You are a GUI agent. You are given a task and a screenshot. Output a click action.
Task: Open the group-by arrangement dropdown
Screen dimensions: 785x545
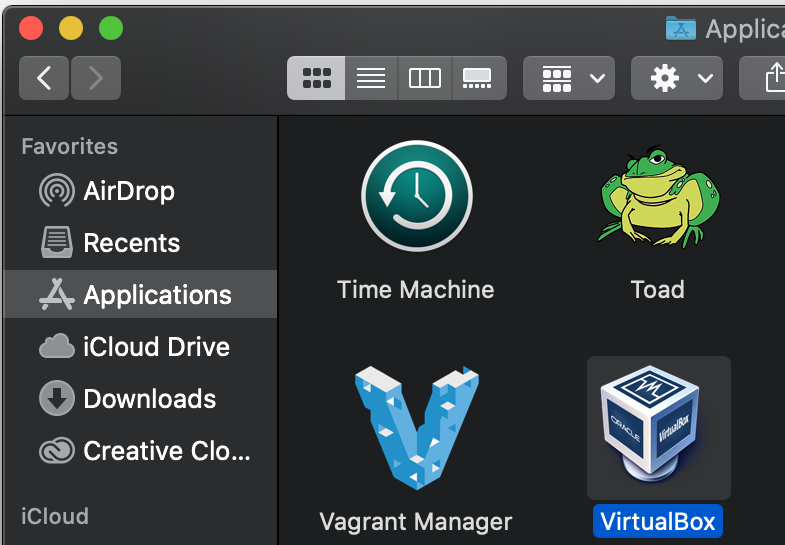[x=569, y=78]
